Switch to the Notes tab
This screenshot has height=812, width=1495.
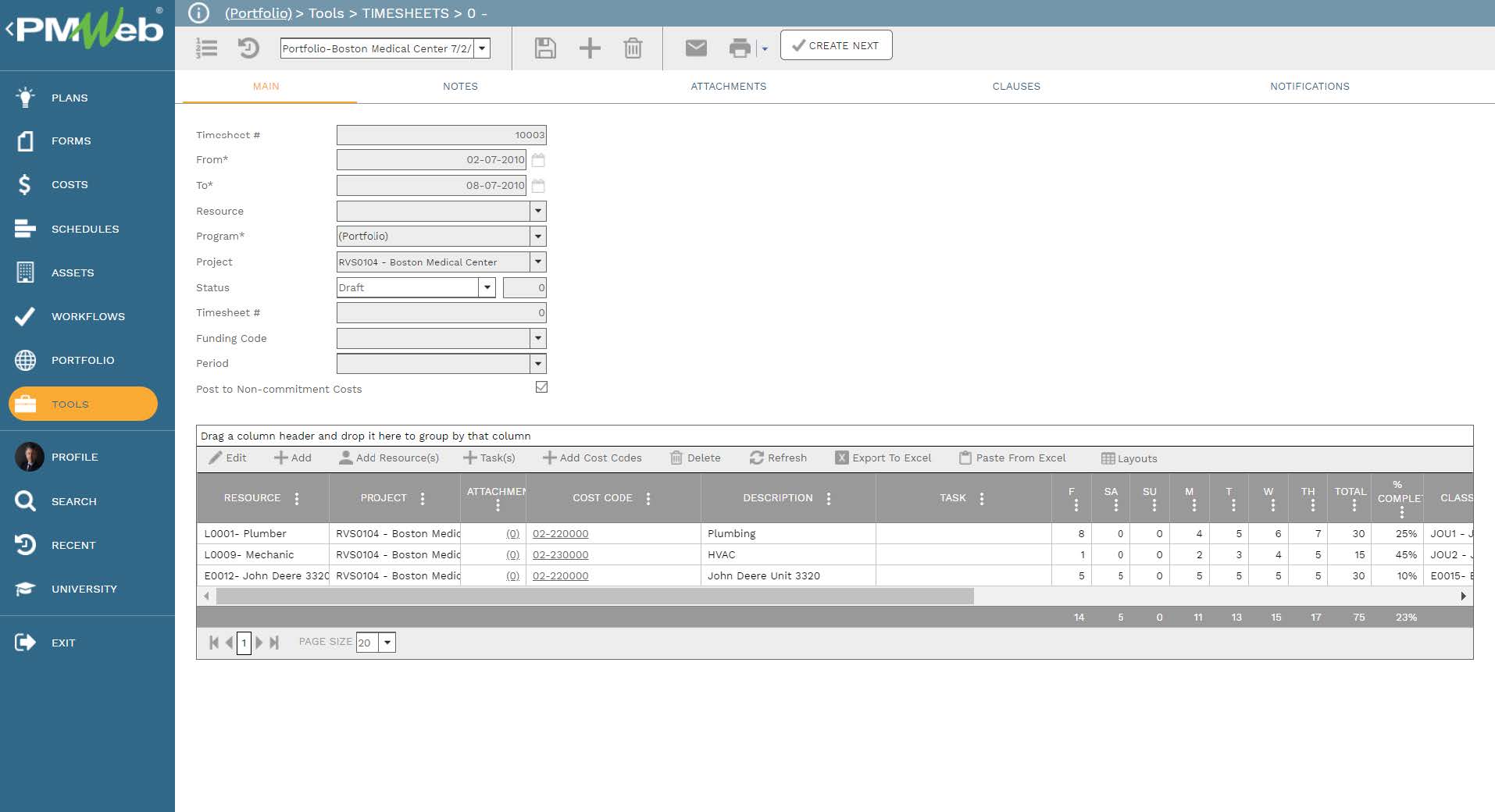460,87
